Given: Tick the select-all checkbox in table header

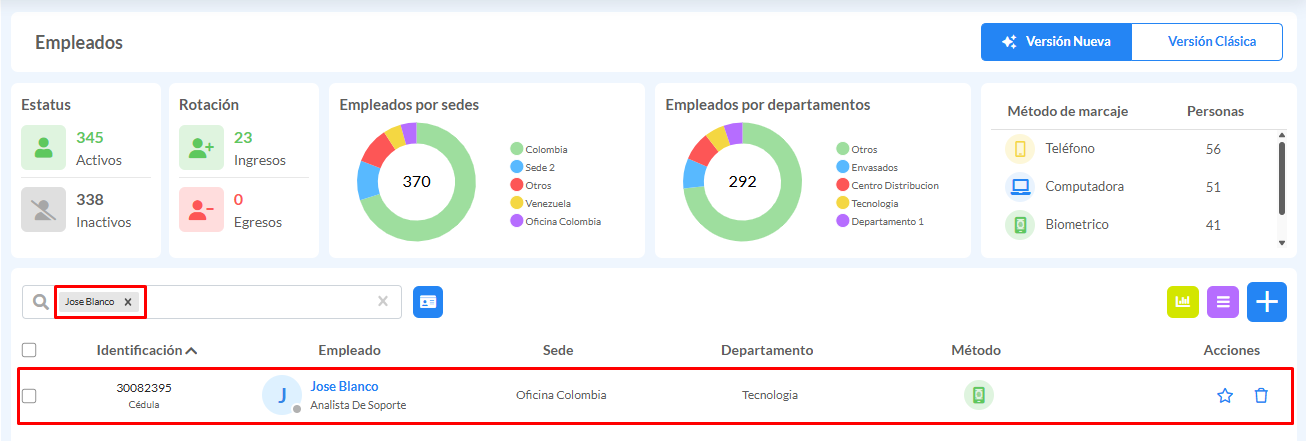Looking at the screenshot, I should pos(29,350).
